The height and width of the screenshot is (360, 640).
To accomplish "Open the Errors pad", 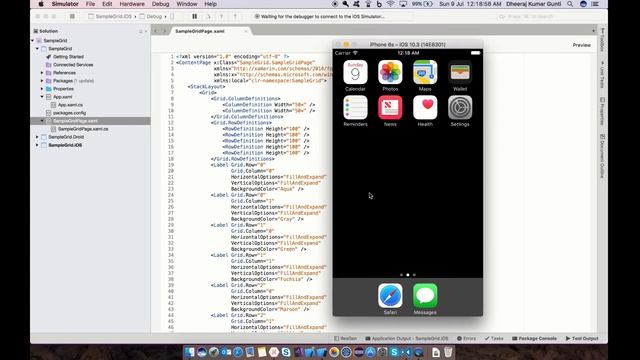I will 466,338.
